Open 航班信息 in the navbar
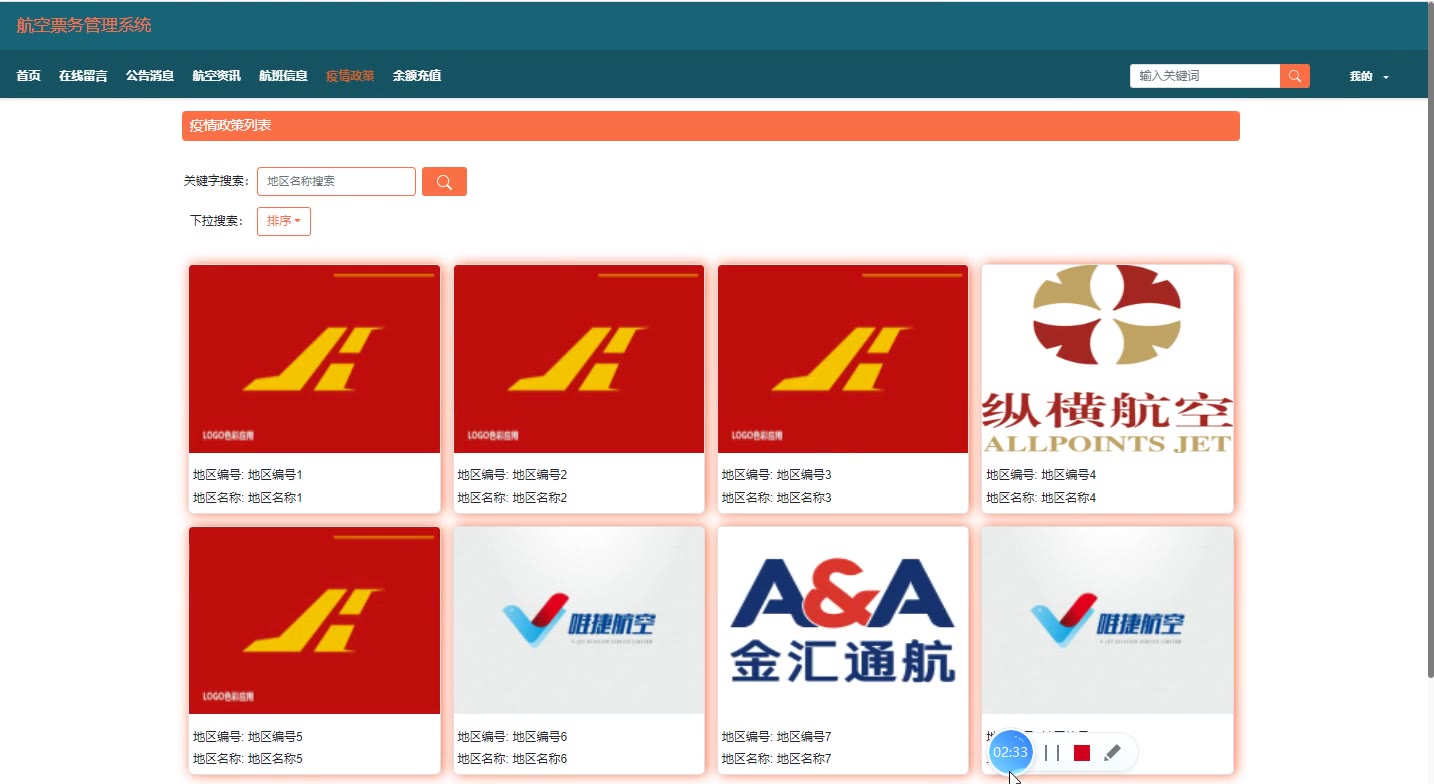 [x=283, y=76]
